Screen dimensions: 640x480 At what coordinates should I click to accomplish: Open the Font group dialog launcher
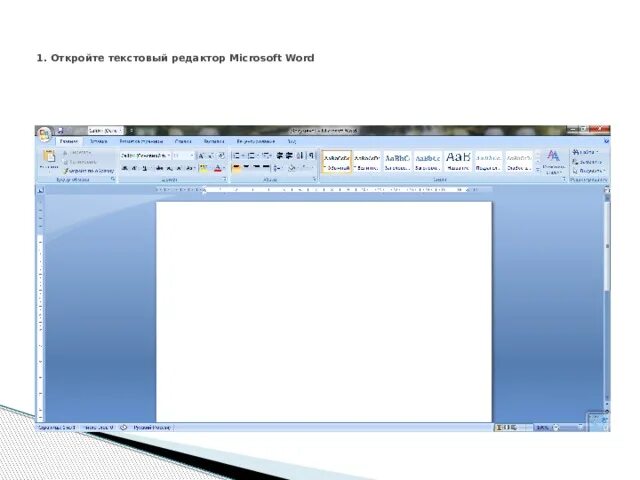tap(224, 179)
